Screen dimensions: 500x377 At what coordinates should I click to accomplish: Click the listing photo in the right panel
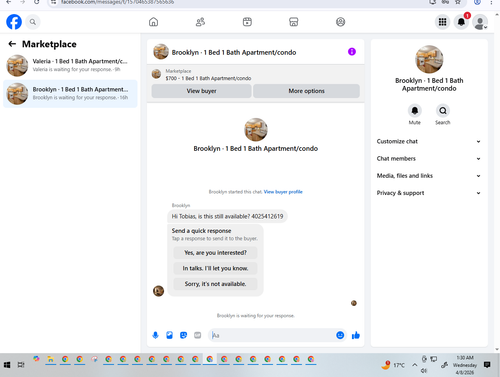point(429,59)
